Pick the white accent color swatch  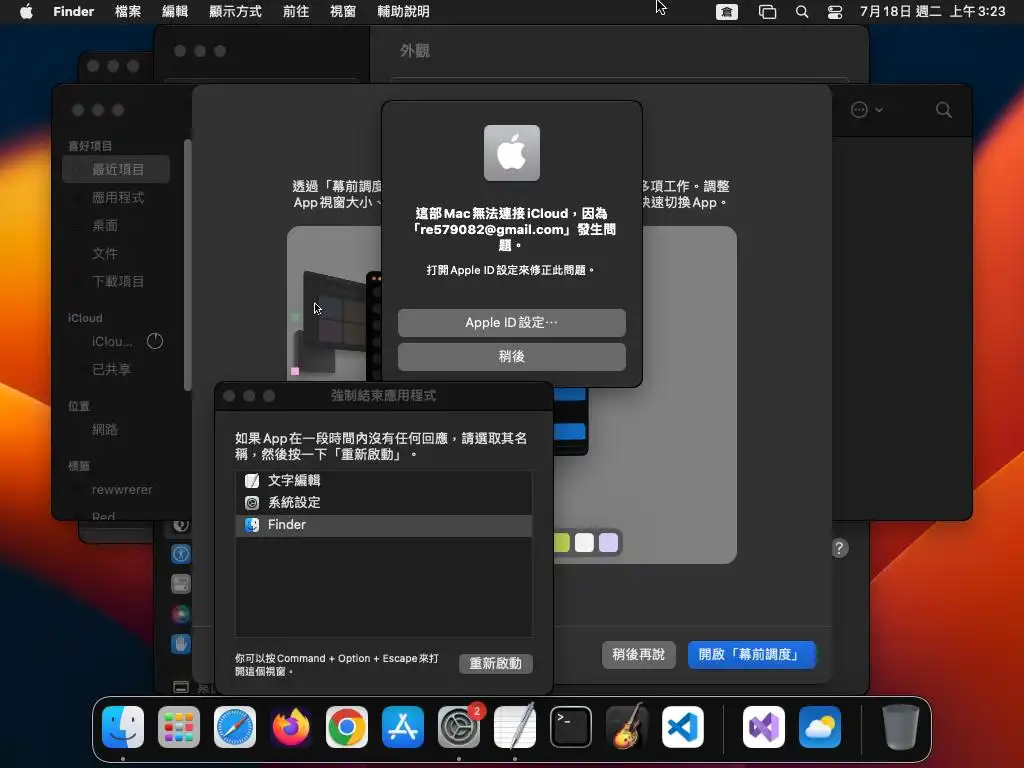(584, 543)
